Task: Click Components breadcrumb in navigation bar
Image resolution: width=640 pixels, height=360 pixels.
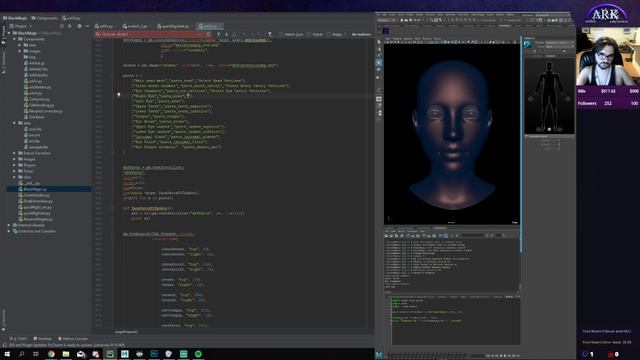Action: tap(44, 18)
